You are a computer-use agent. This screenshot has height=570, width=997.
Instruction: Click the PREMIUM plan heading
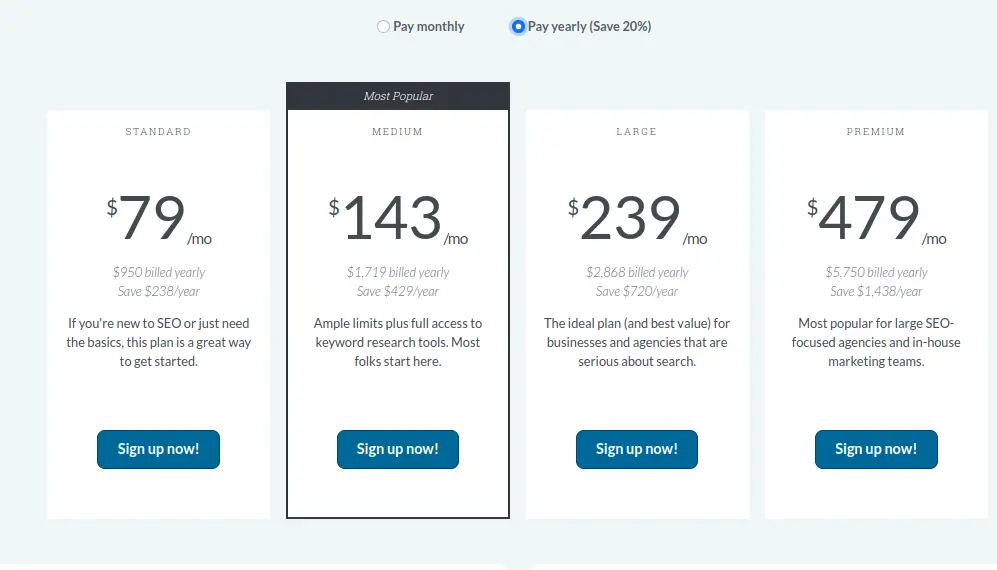(x=876, y=132)
